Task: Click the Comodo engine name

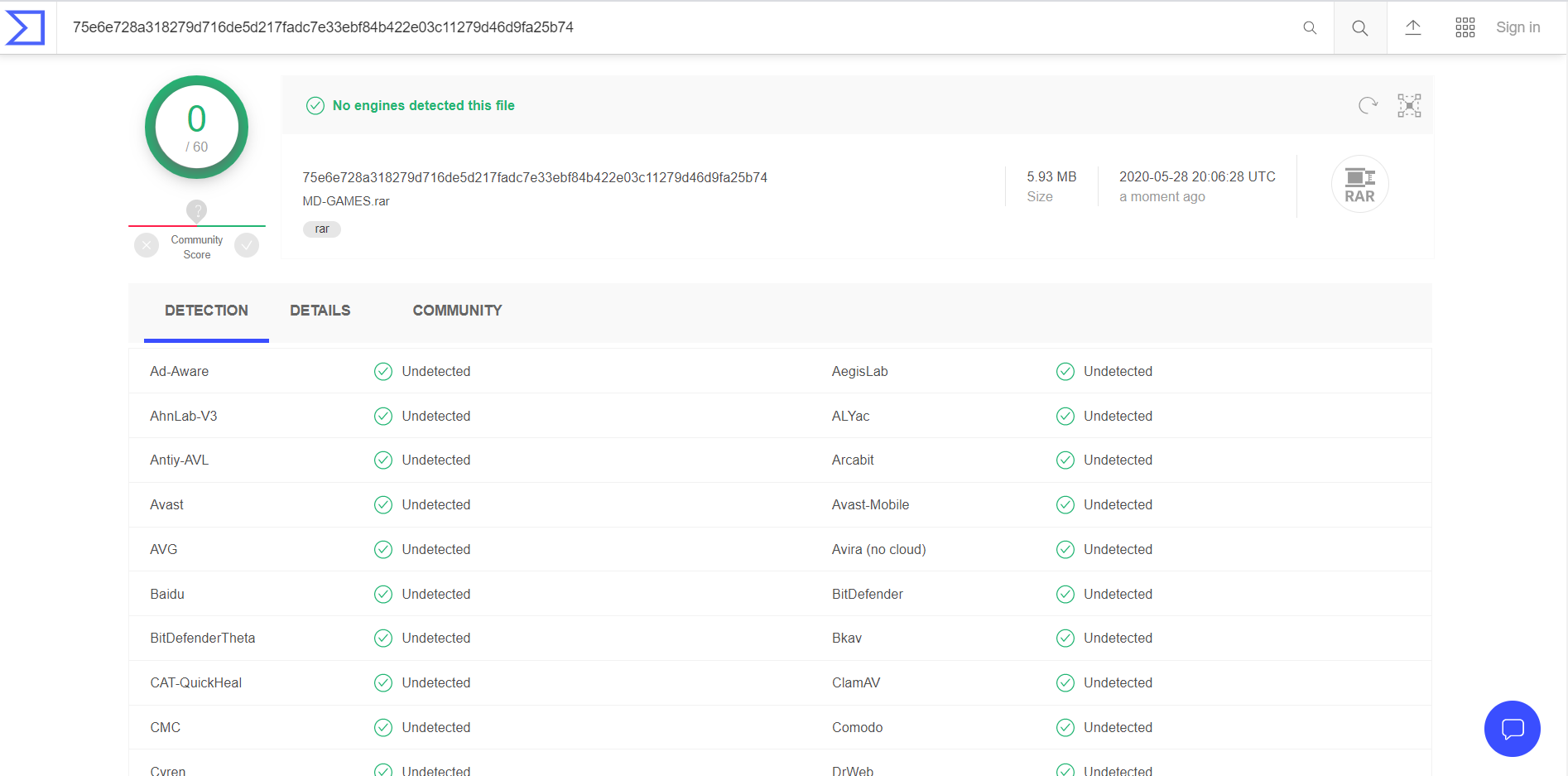Action: click(x=858, y=727)
